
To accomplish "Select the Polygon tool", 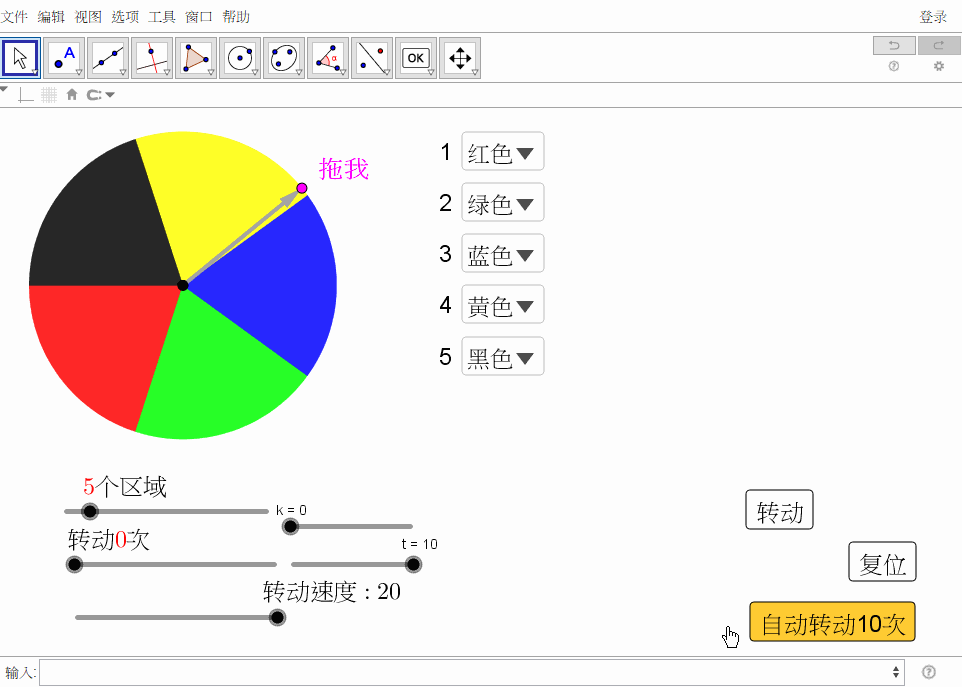I will 196,58.
